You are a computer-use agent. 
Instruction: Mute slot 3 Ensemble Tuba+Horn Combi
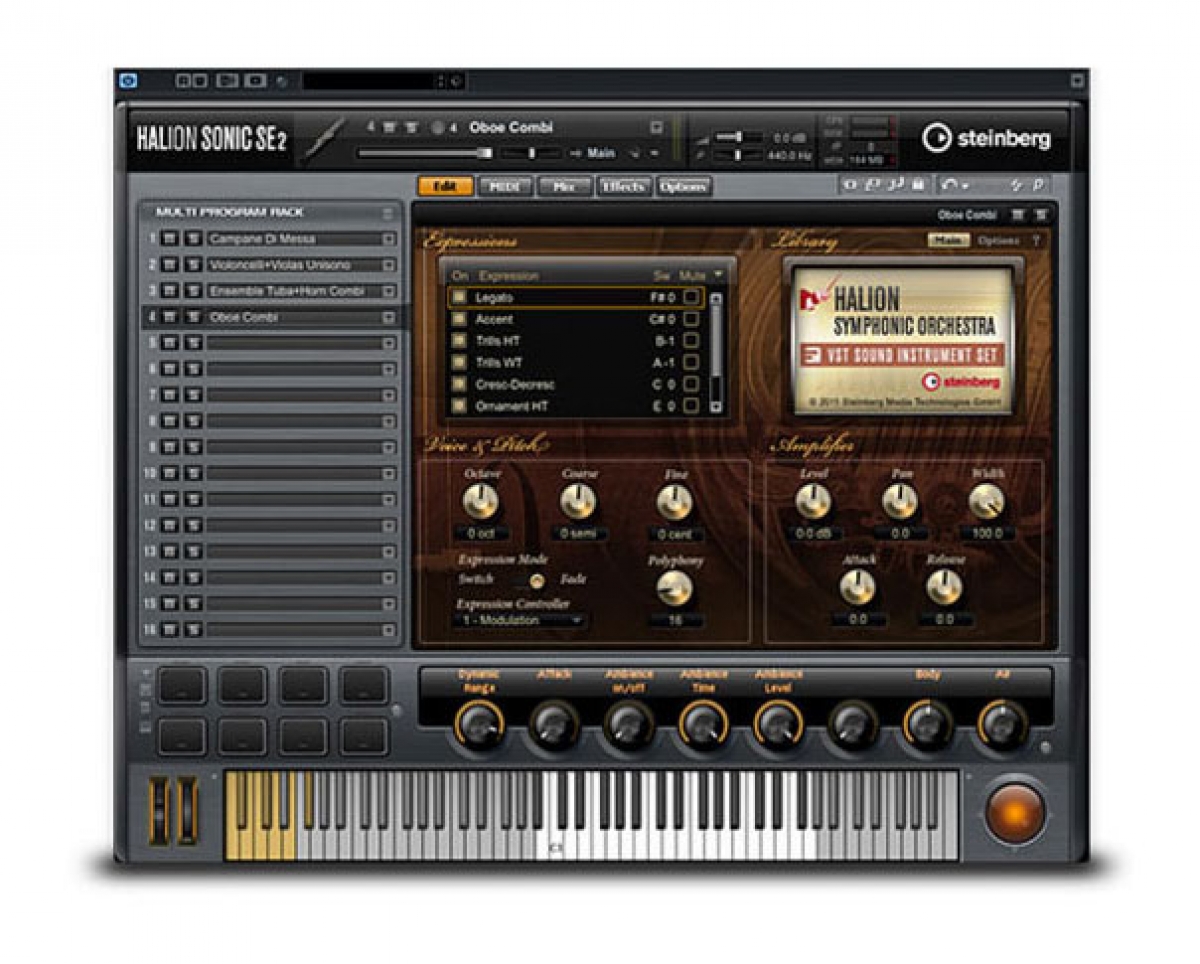(169, 291)
